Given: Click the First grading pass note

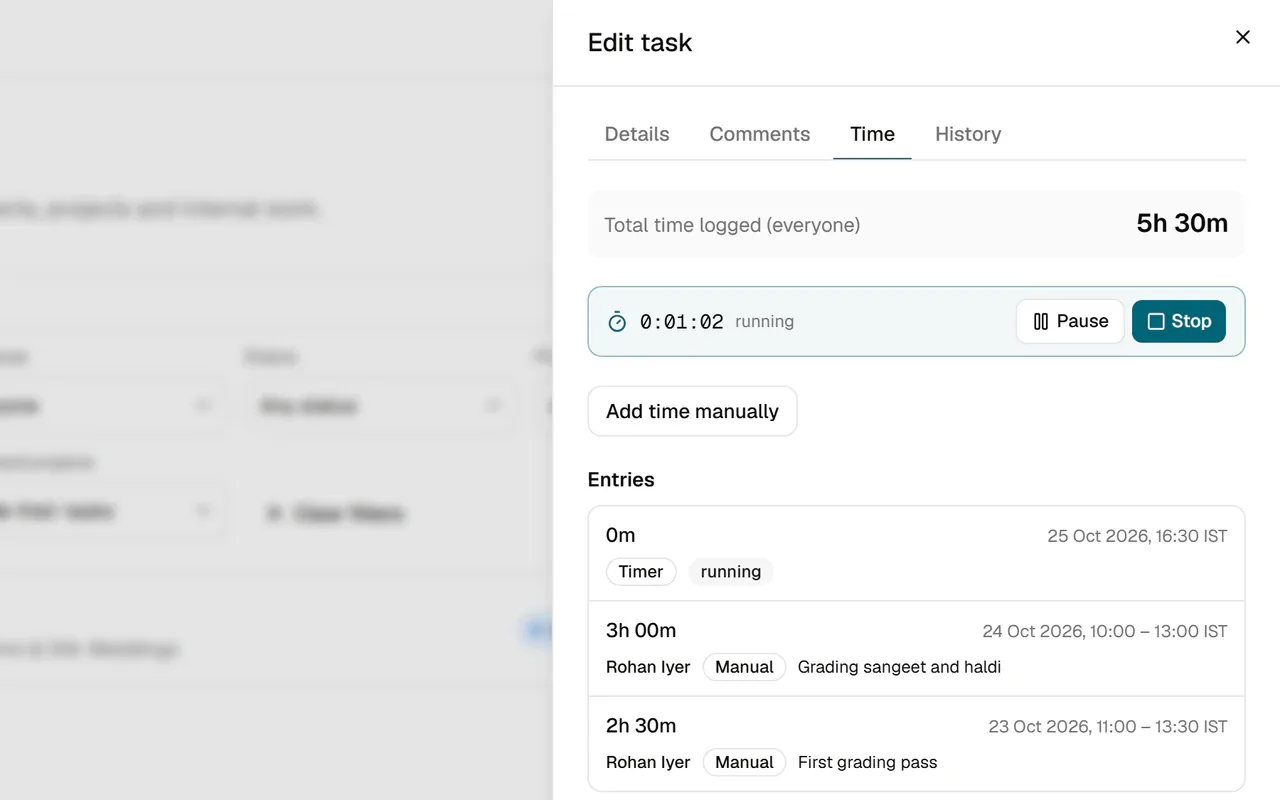Looking at the screenshot, I should [x=868, y=762].
